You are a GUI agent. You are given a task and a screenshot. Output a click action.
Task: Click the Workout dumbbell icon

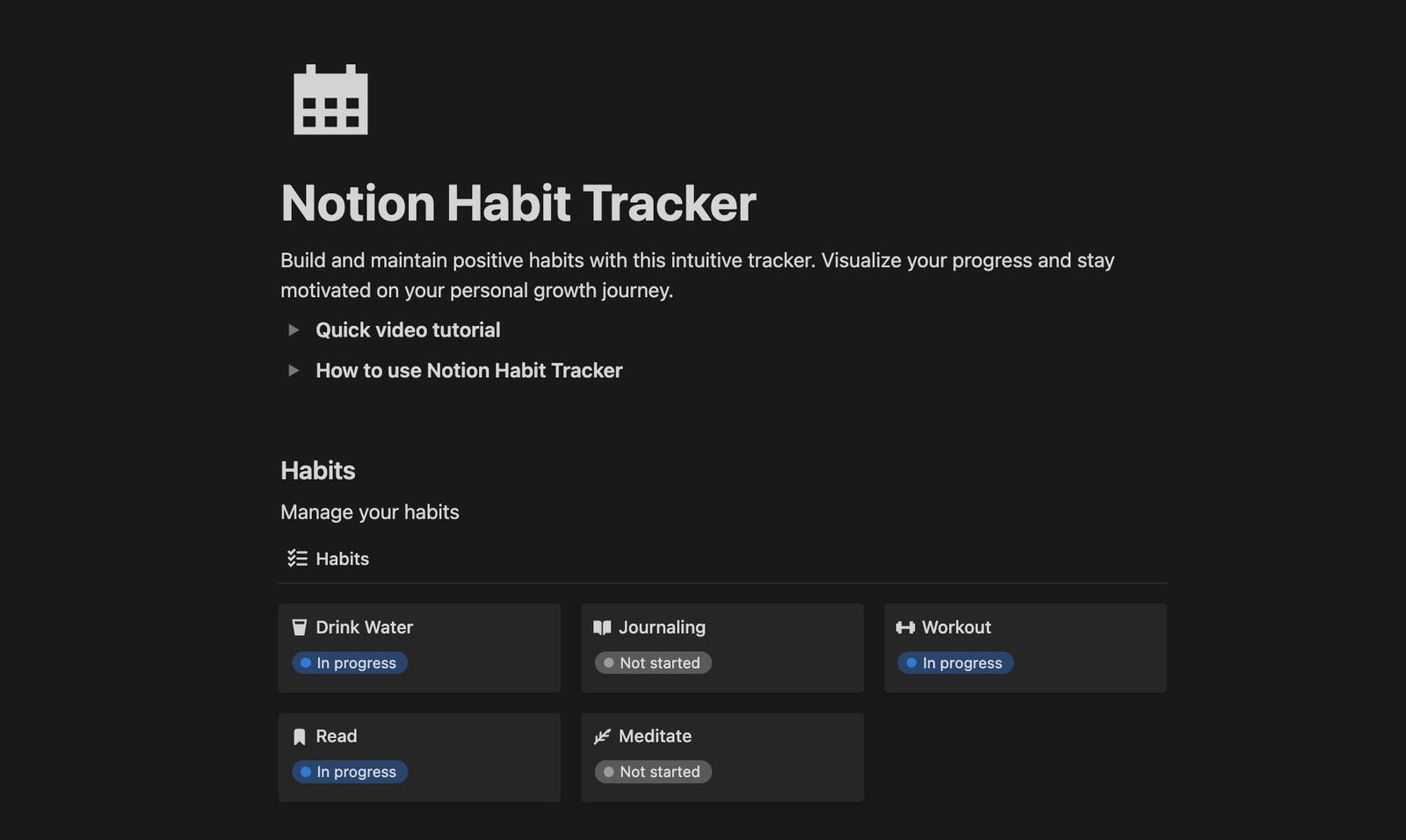click(x=905, y=627)
